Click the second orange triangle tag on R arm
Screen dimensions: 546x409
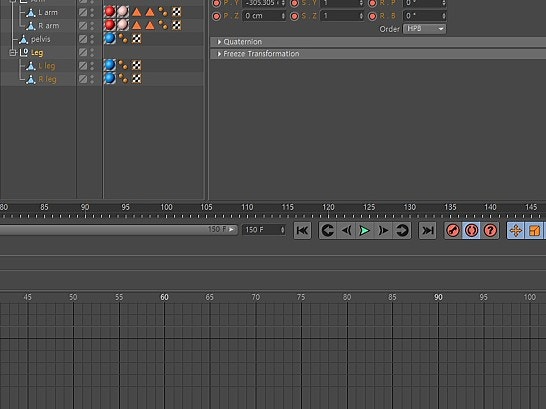click(150, 25)
